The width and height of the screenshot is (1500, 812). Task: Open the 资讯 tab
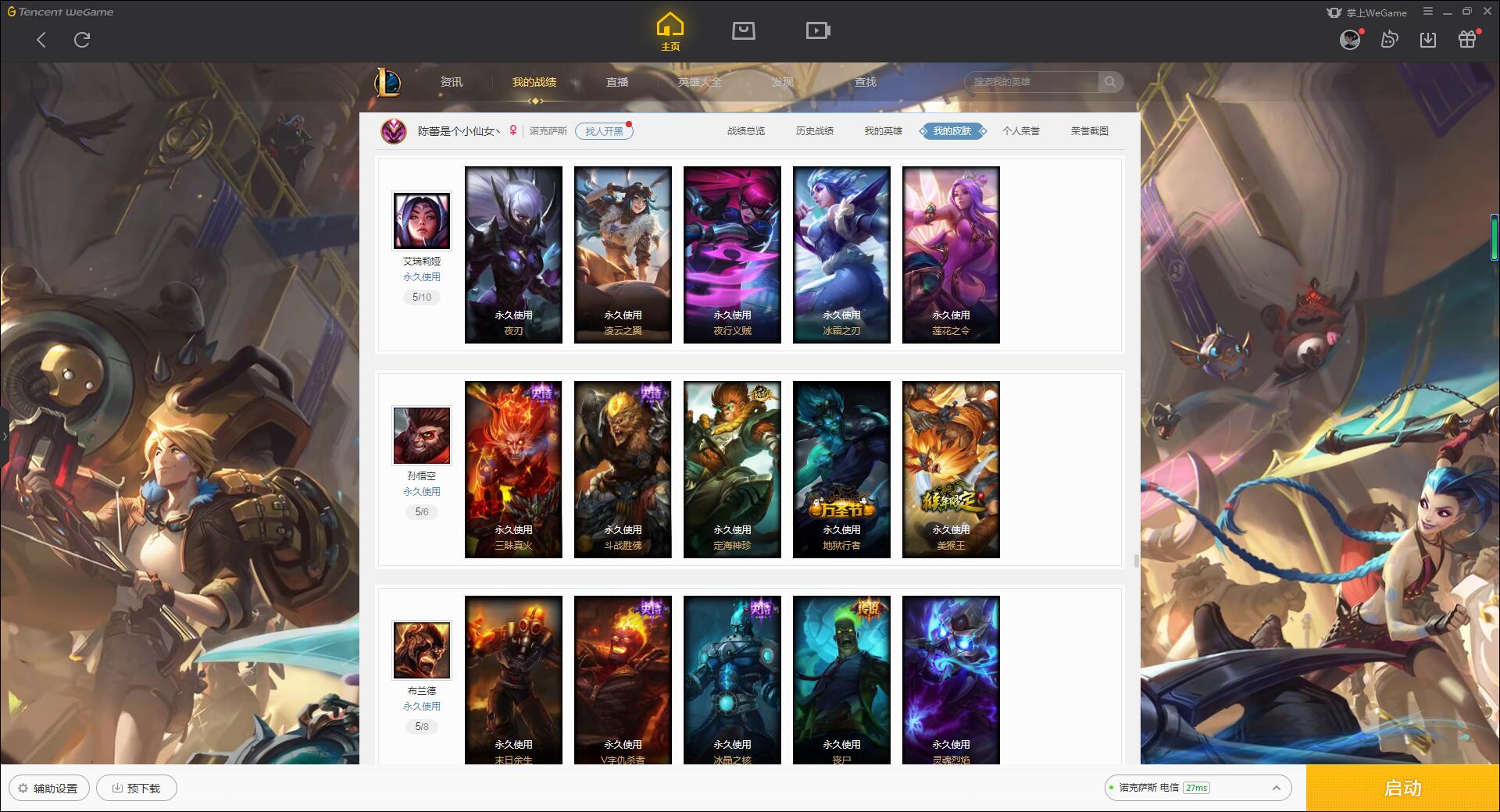(x=451, y=82)
